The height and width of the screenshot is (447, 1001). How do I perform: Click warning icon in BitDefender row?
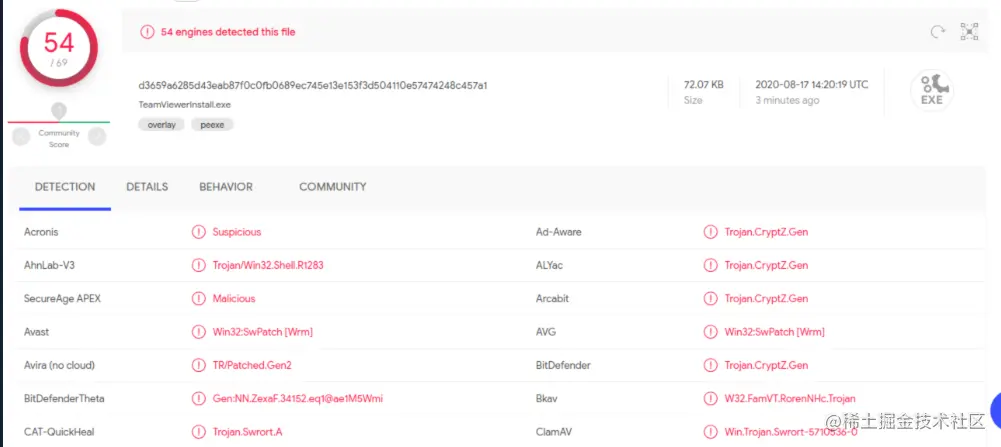tap(711, 365)
